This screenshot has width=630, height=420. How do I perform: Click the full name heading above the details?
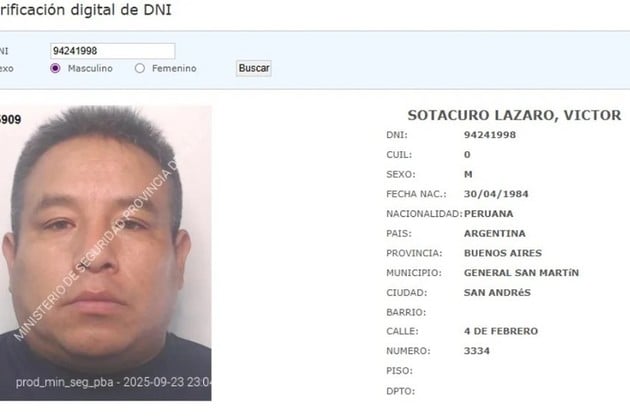click(x=514, y=115)
